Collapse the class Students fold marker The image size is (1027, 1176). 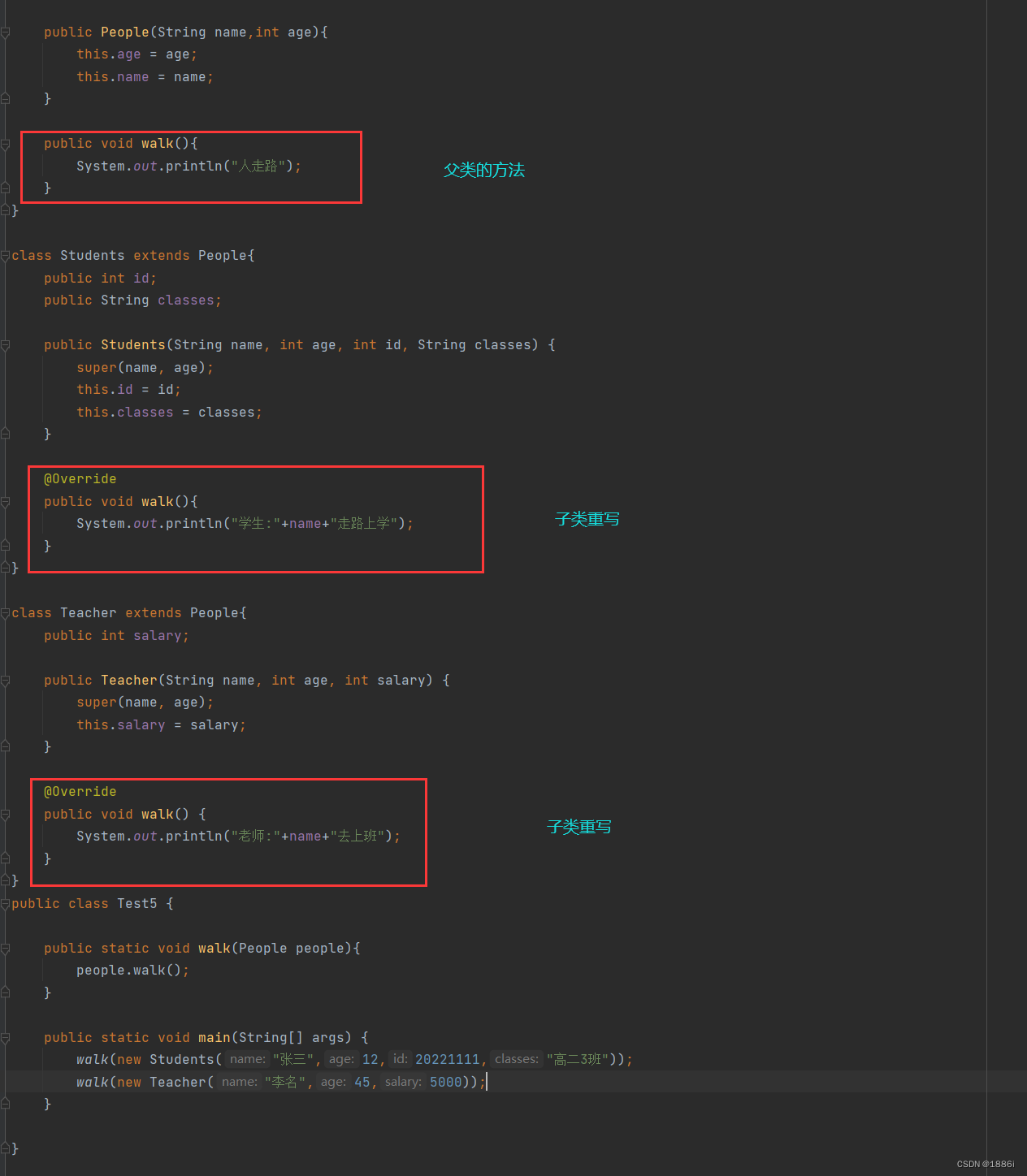[6, 256]
